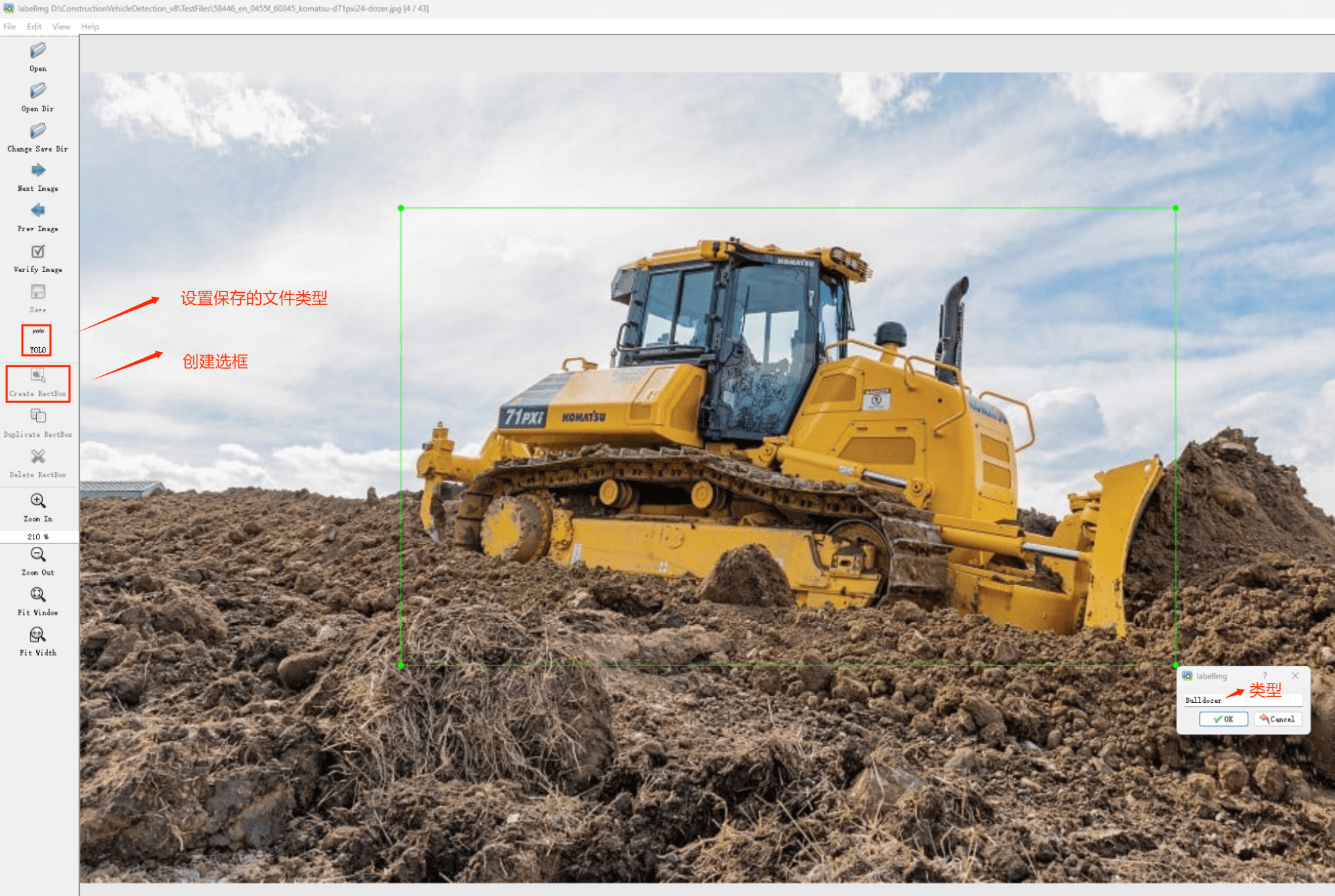Screen dimensions: 1335x896
Task: Click the Open Dir folder icon
Action: 38,91
